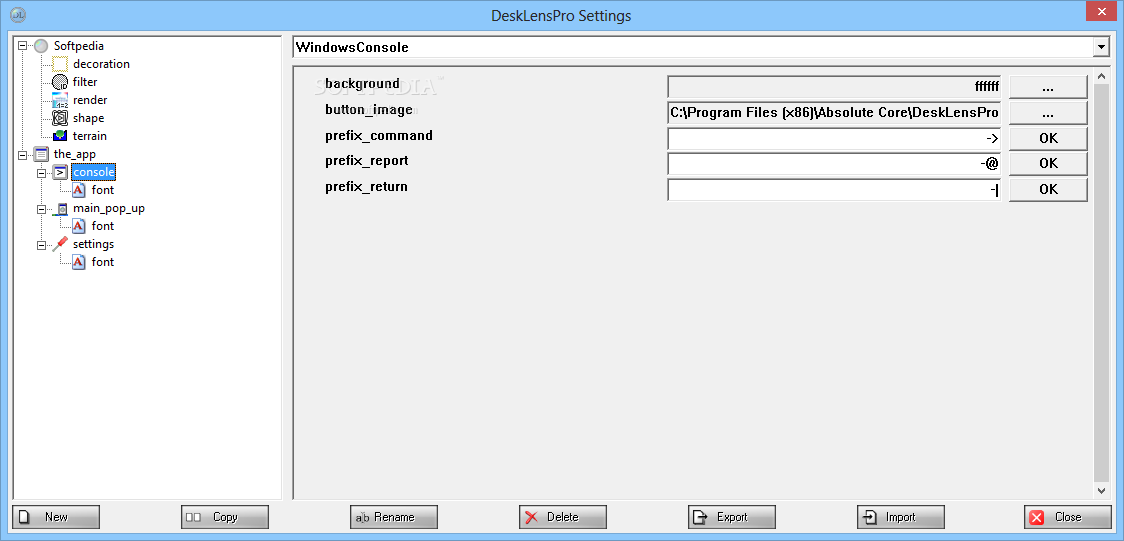The width and height of the screenshot is (1124, 541).
Task: Browse for button_image via ... button
Action: (x=1048, y=113)
